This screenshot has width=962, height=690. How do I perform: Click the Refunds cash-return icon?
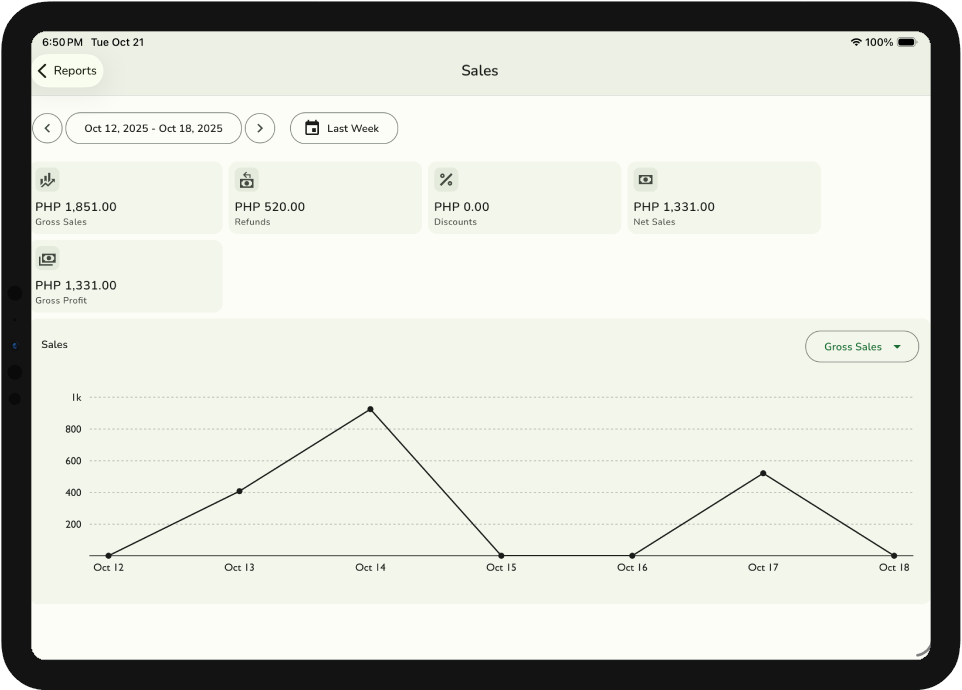(x=246, y=180)
